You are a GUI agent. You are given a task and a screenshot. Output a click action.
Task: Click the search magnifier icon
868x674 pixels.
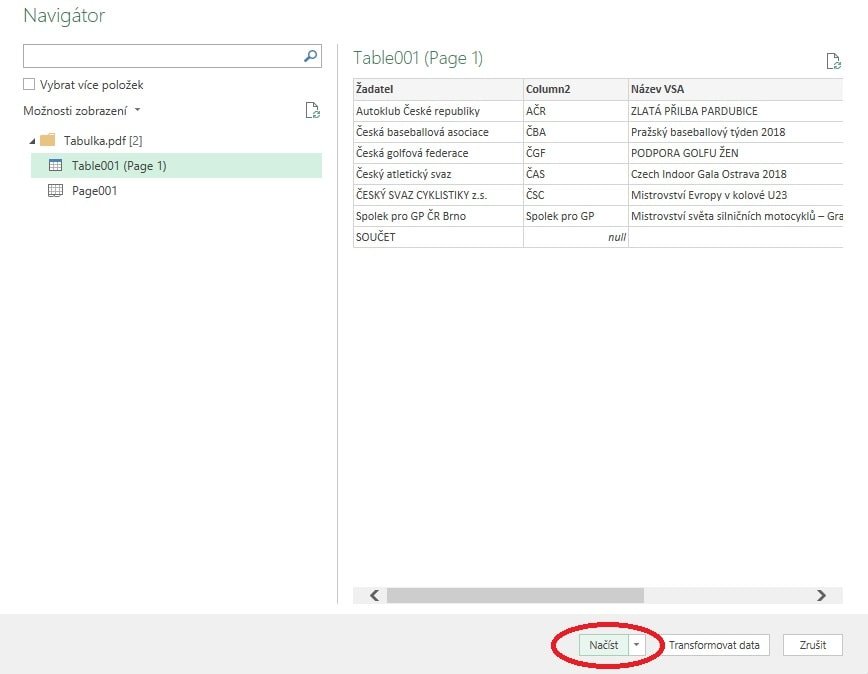[311, 56]
